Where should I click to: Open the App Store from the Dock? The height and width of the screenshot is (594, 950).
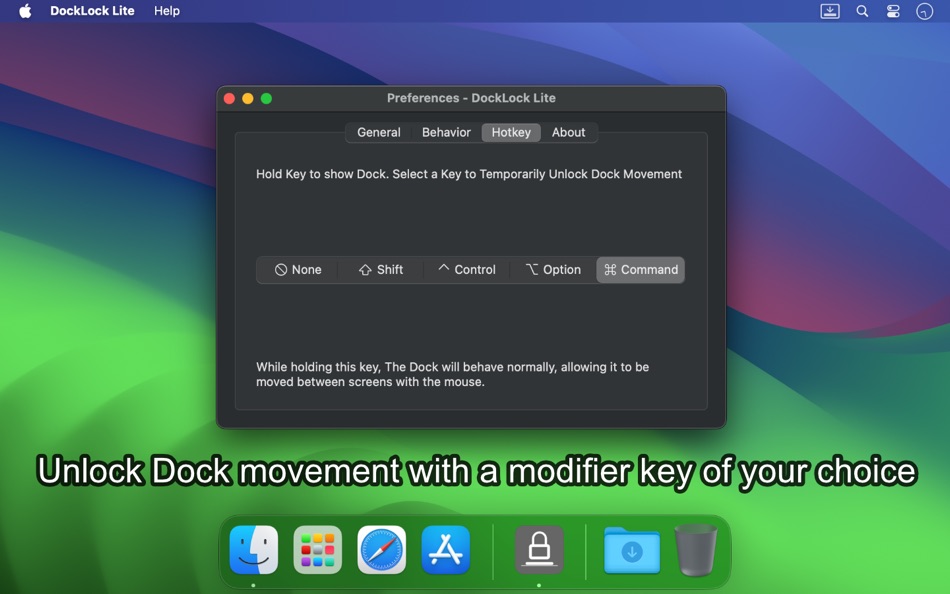pyautogui.click(x=445, y=550)
